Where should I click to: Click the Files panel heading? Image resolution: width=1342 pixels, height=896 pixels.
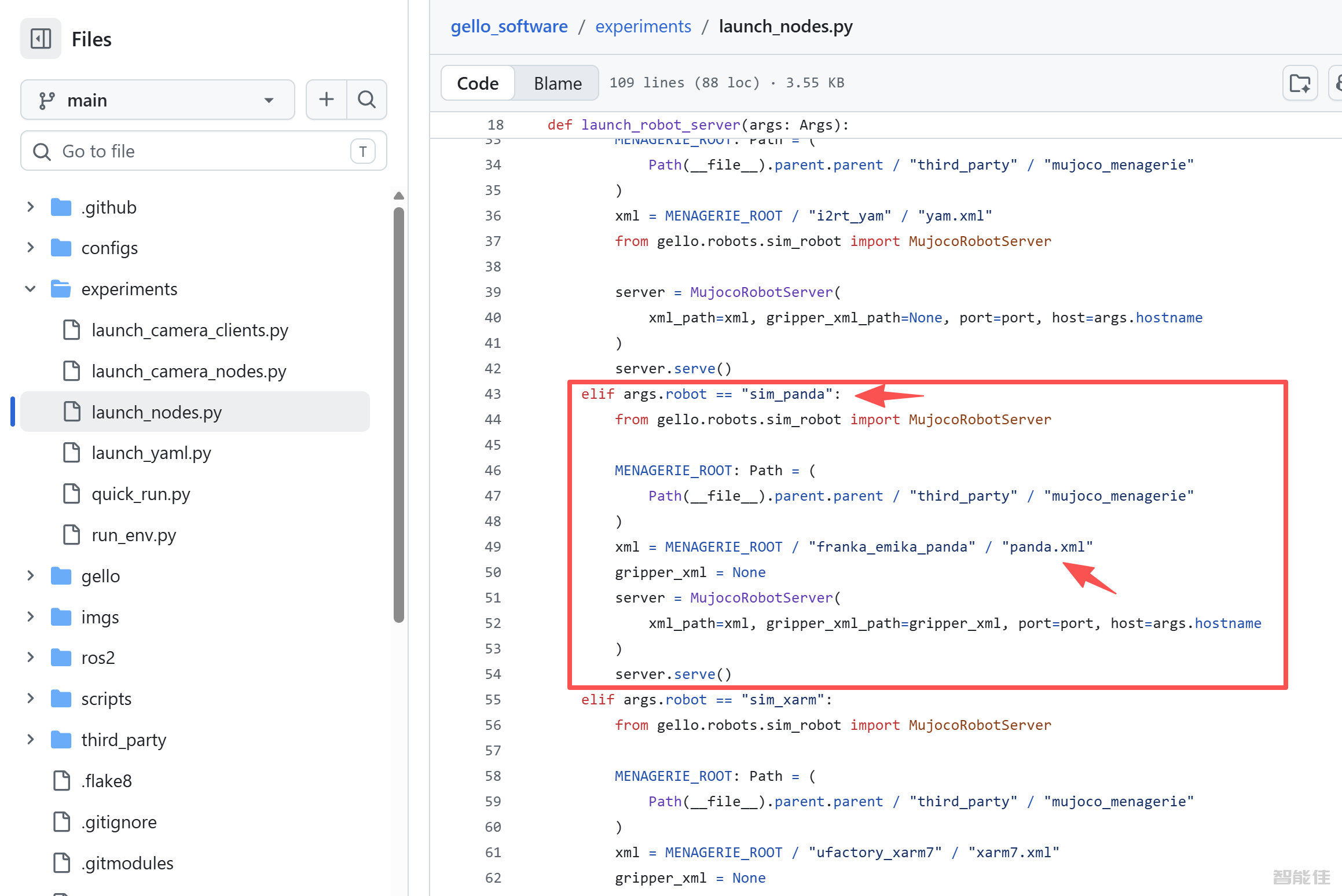coord(91,39)
